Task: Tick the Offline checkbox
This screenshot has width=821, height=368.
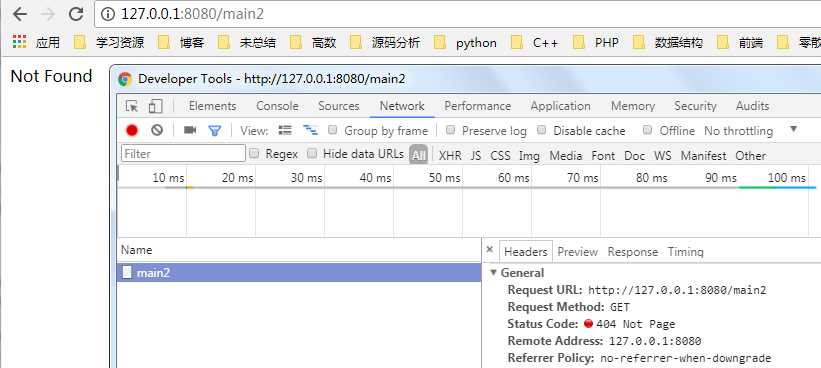Action: point(648,130)
